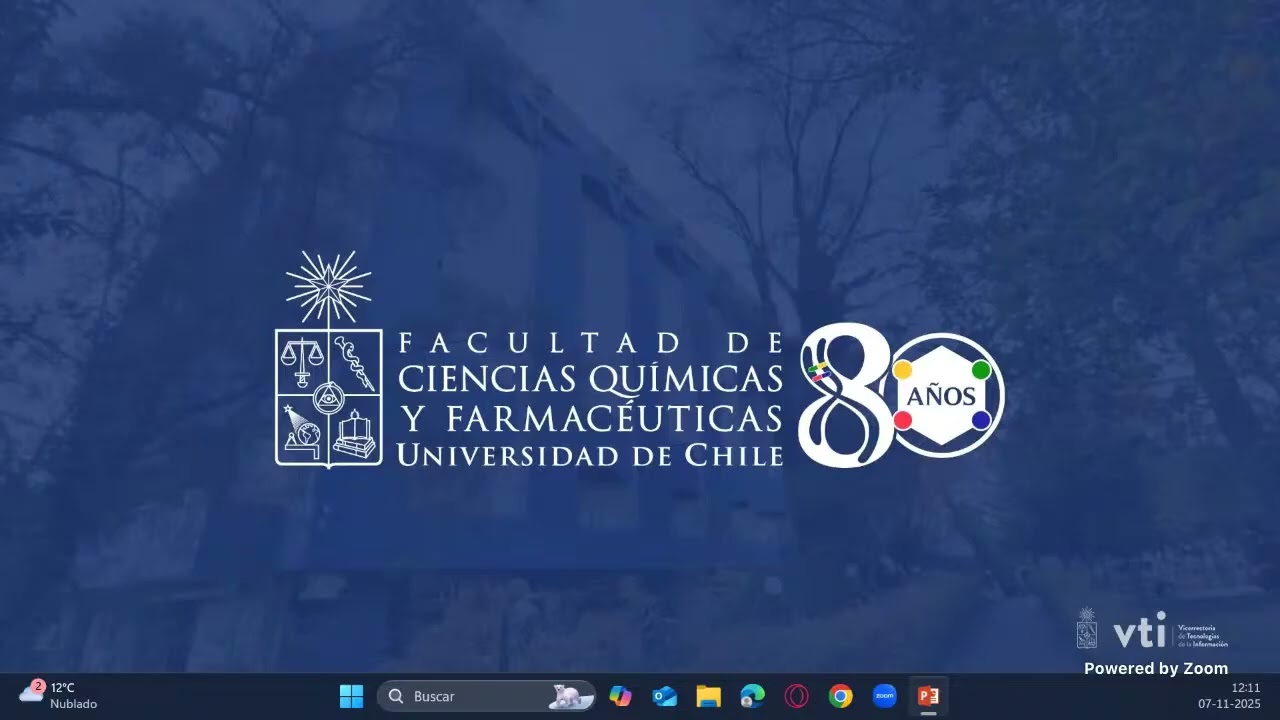Open the weather widget showing 12°C Nublado

tap(59, 696)
